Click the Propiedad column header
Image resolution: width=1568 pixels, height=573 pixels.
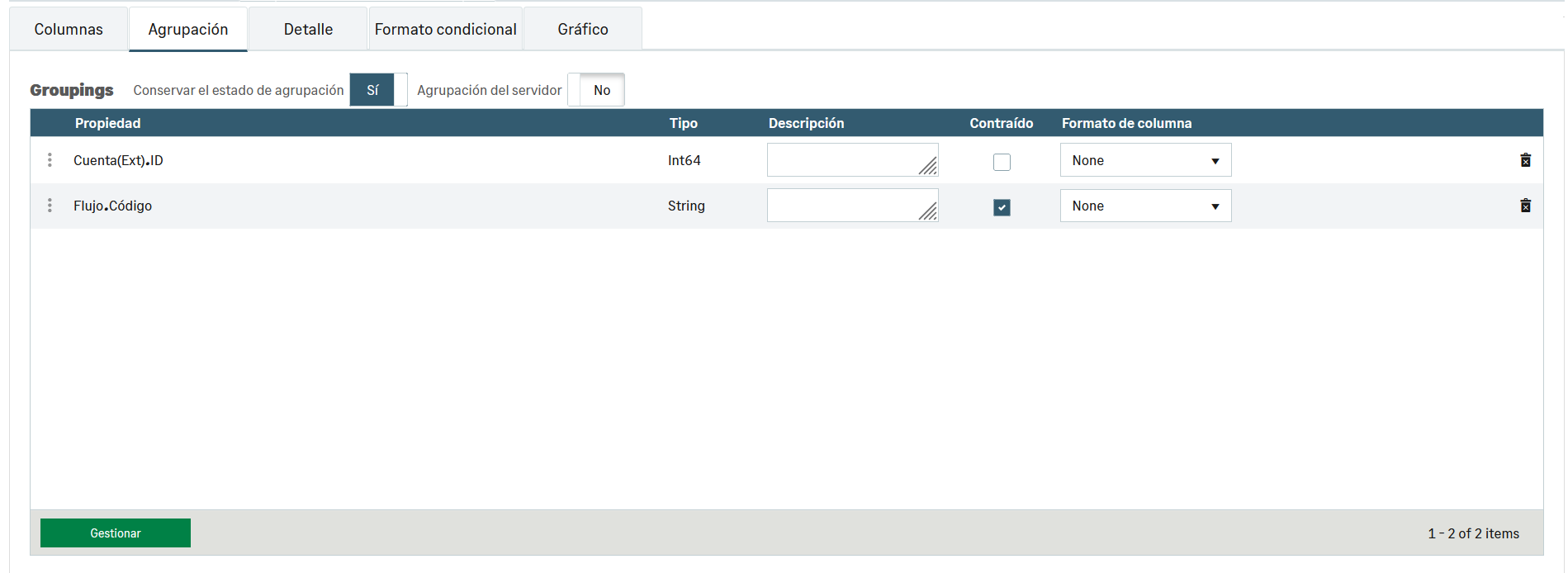[x=108, y=123]
